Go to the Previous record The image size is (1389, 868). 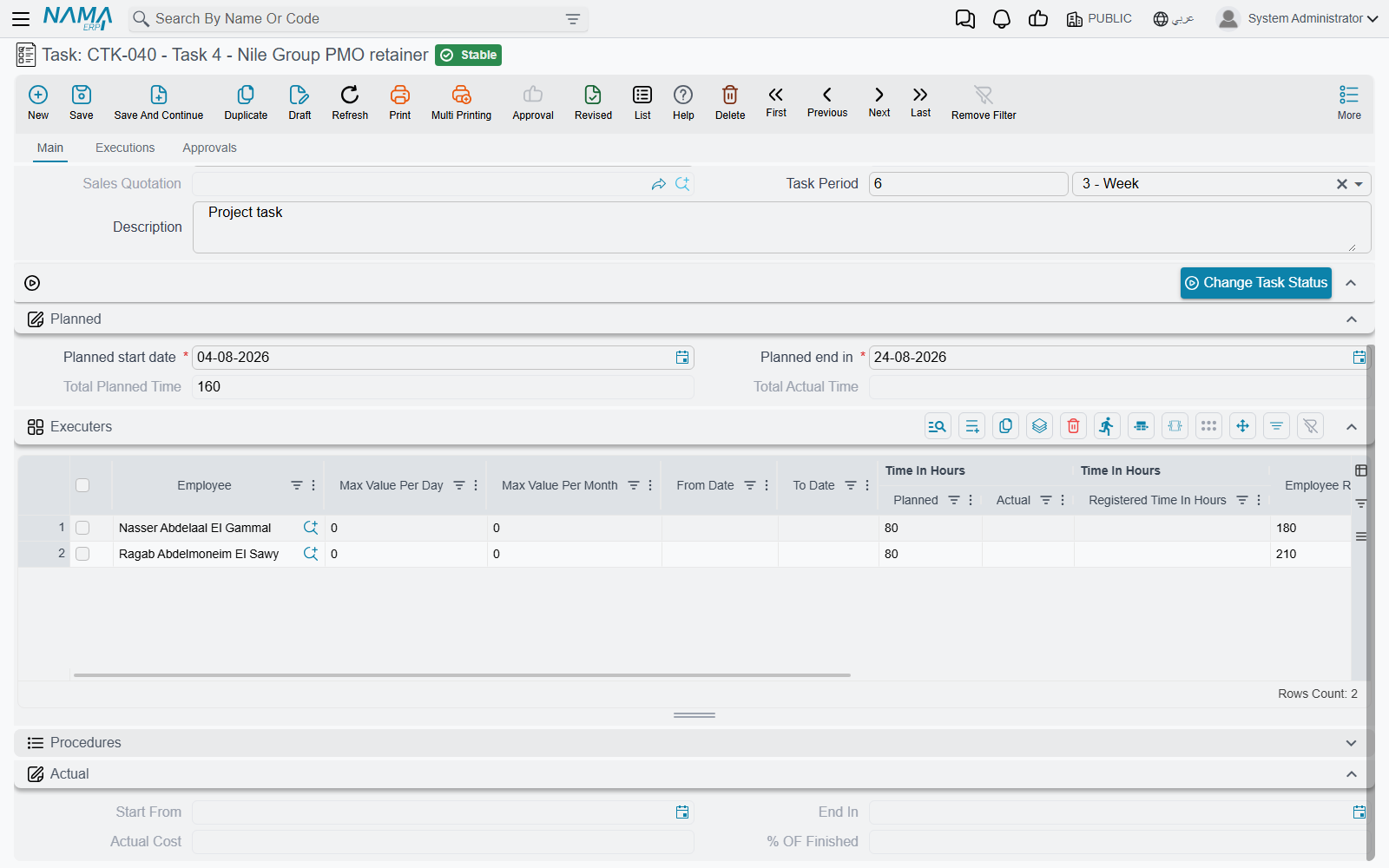point(827,102)
